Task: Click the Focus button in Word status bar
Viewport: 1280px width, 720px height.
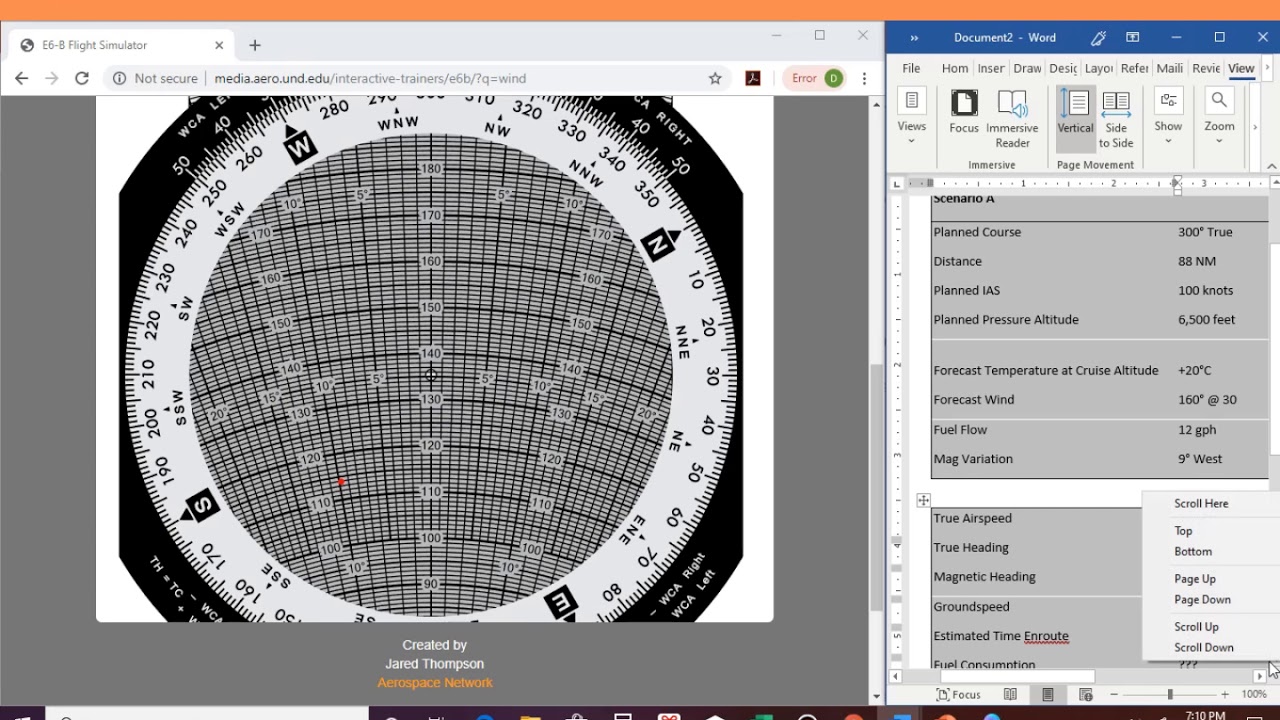Action: coord(958,695)
